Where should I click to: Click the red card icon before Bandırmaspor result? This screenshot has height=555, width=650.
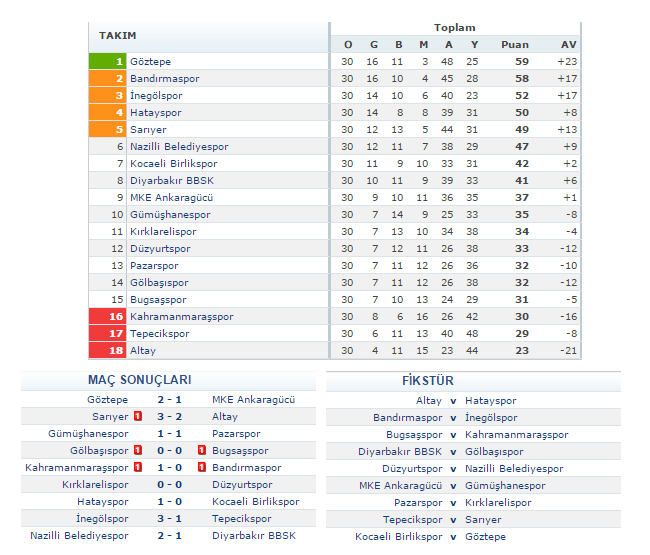[201, 467]
